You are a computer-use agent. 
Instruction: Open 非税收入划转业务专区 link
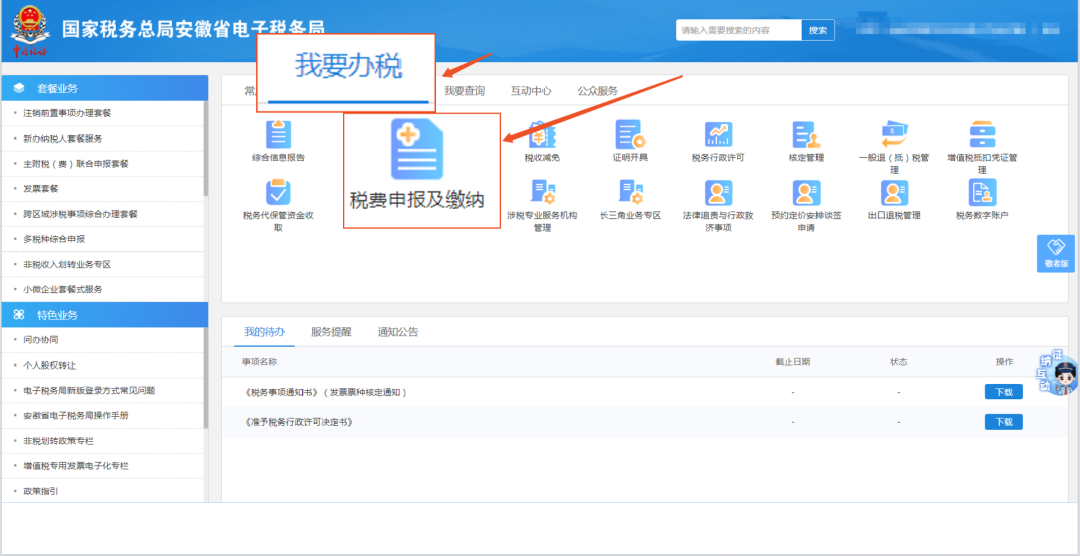[67, 264]
